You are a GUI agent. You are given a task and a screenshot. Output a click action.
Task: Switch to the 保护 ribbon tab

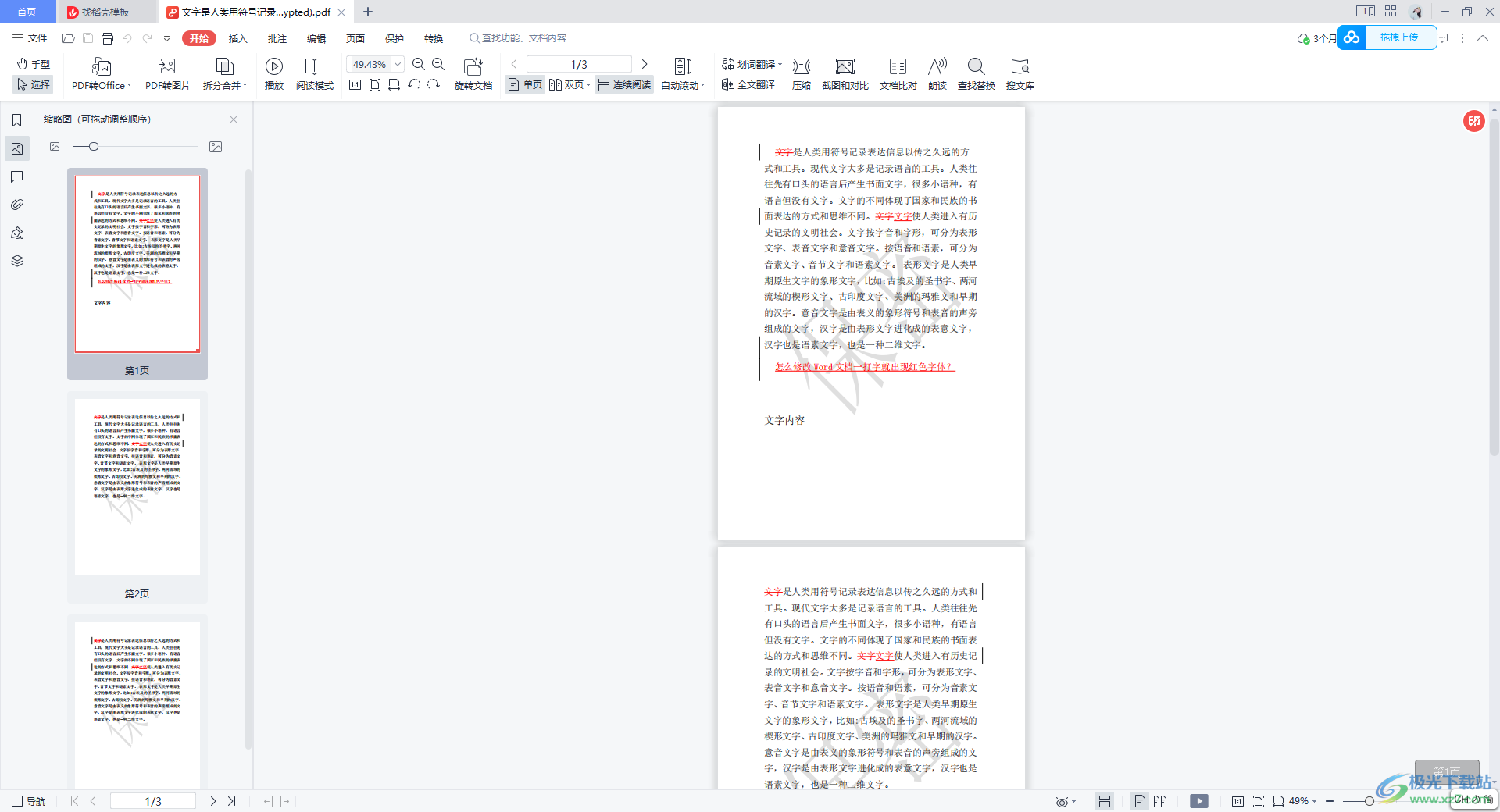click(395, 38)
